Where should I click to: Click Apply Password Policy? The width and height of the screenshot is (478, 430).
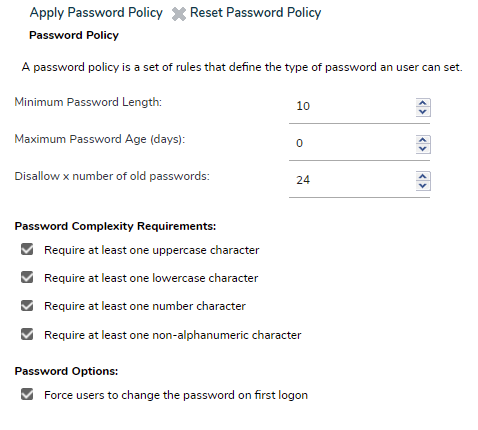[96, 13]
